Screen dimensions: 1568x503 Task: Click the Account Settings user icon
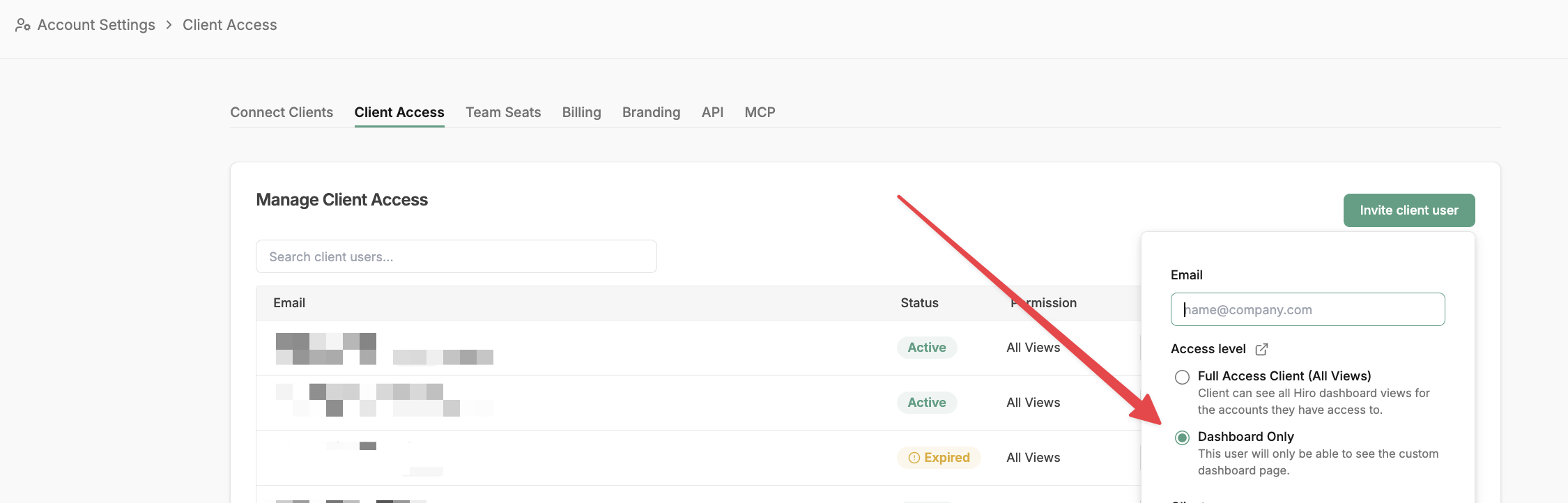click(23, 25)
